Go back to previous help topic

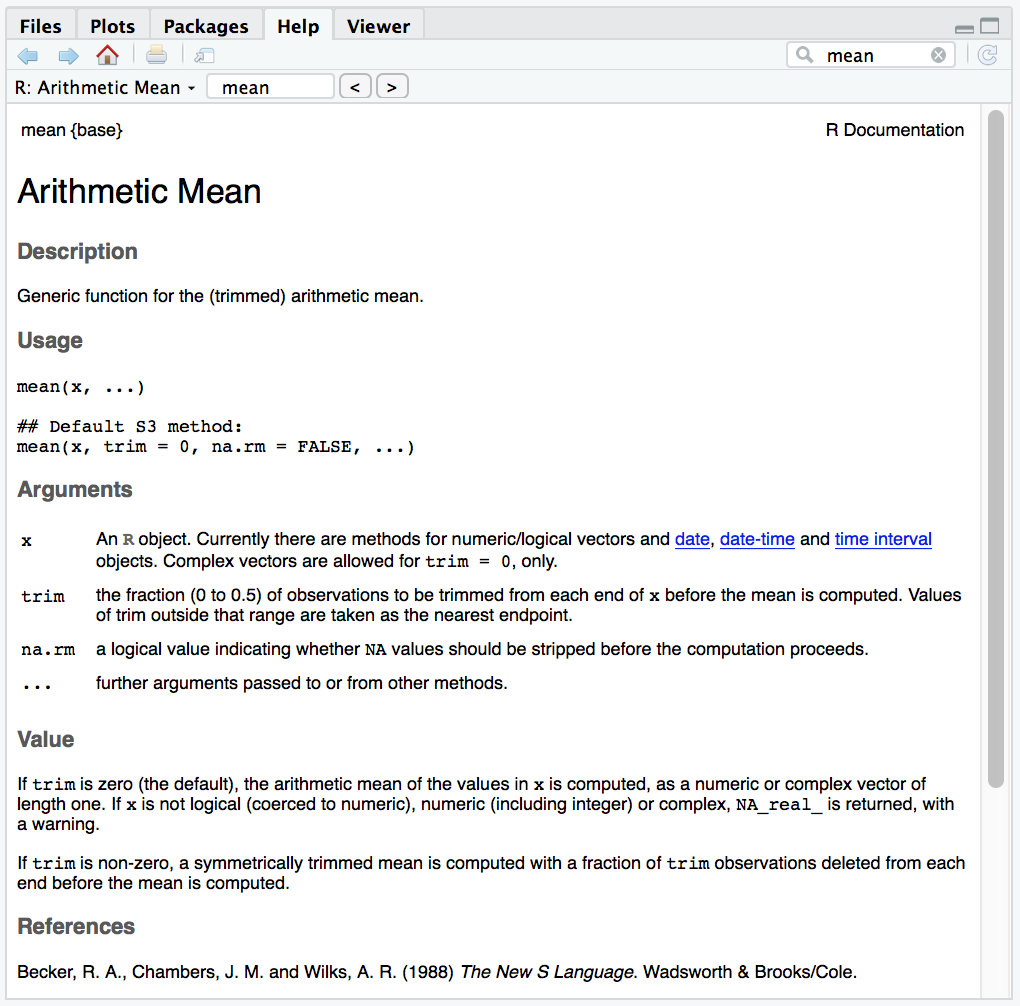(28, 56)
